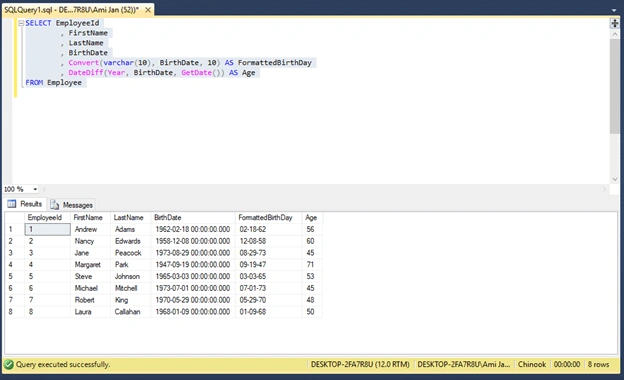This screenshot has width=624, height=380.
Task: Switch to the Messages tab
Action: point(72,205)
